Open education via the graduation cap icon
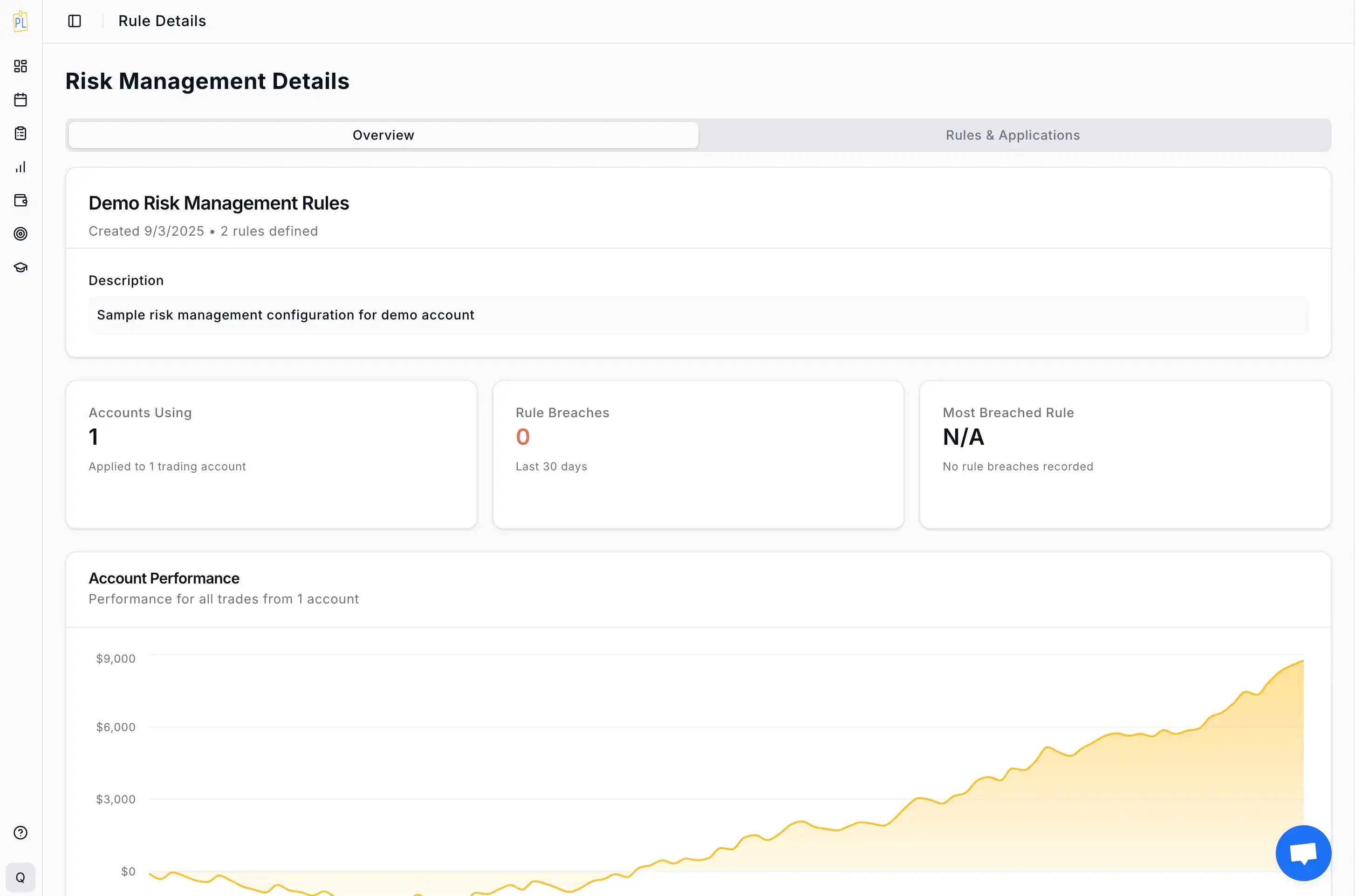This screenshot has height=896, width=1355. [x=21, y=267]
